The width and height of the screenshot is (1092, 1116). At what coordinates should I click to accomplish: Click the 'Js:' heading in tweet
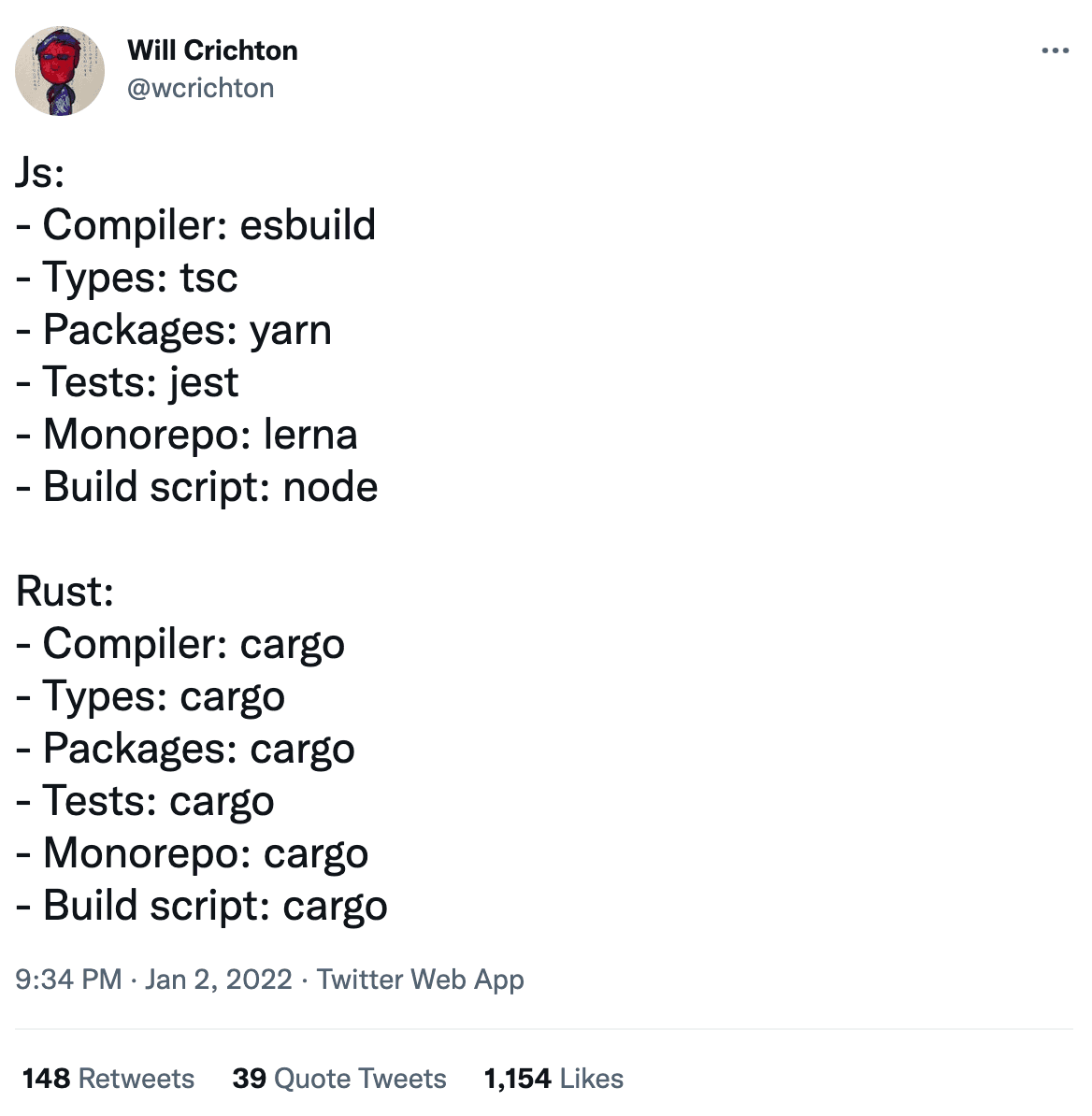click(x=40, y=173)
